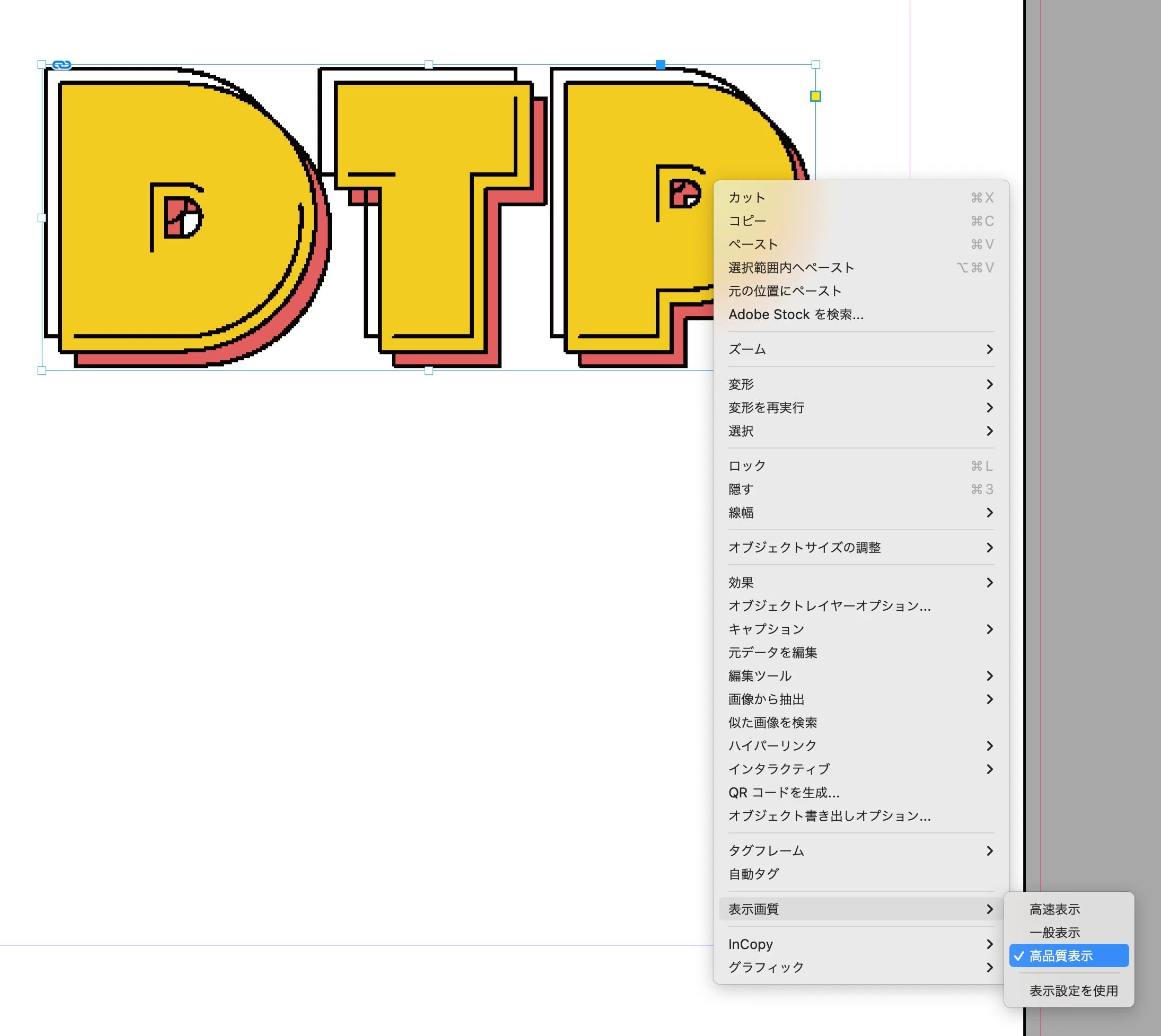Click the yellow live corner square handle
1161x1036 pixels.
[x=815, y=96]
